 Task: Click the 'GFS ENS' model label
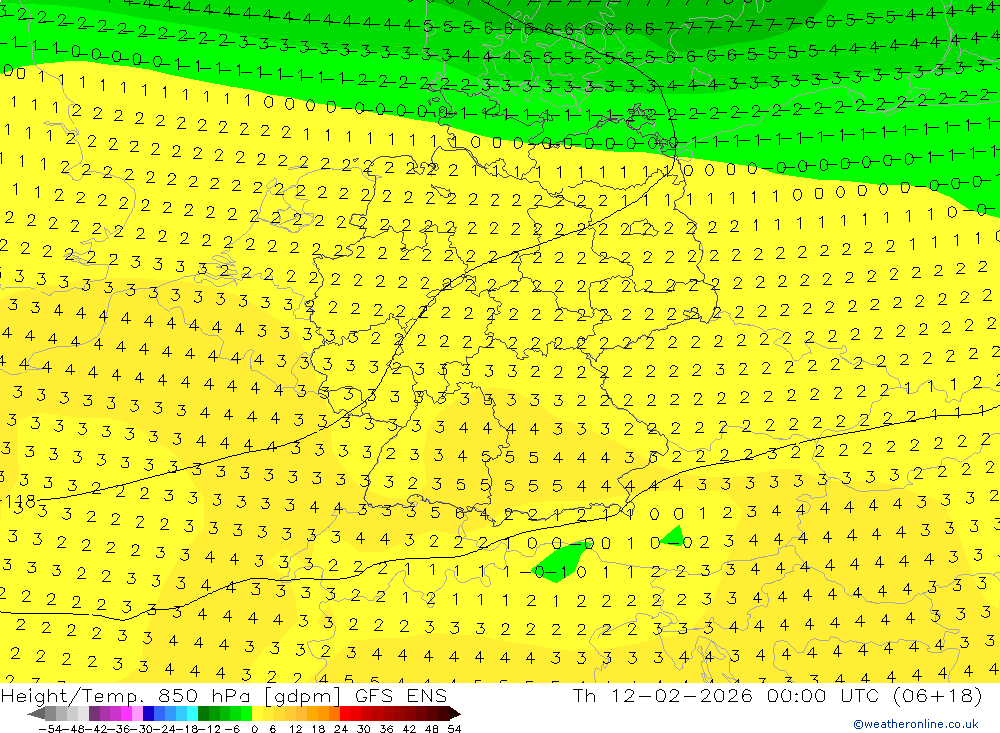tap(401, 696)
